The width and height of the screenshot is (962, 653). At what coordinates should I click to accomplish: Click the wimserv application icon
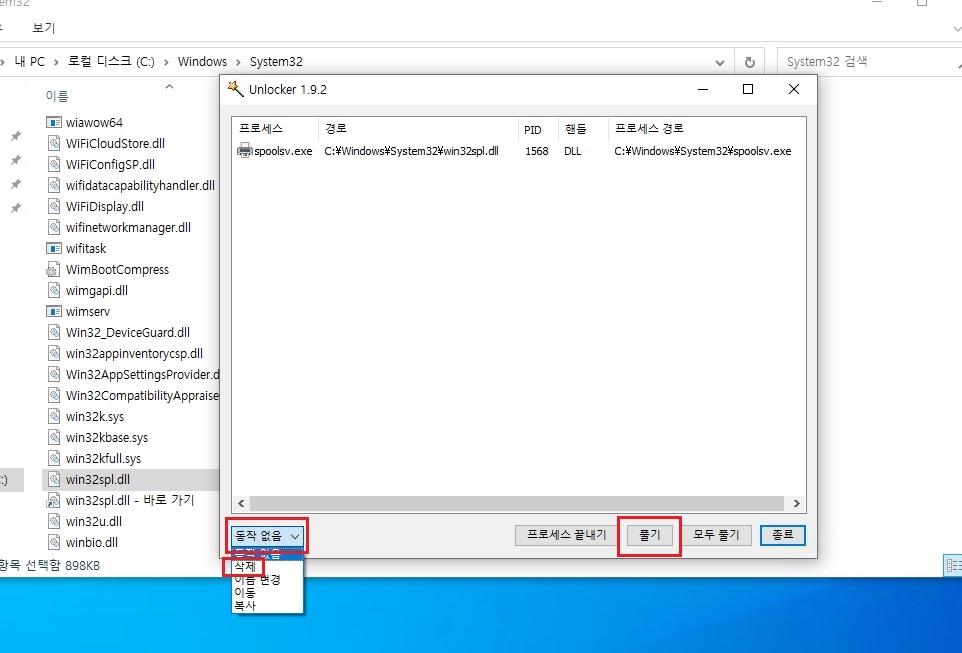54,312
